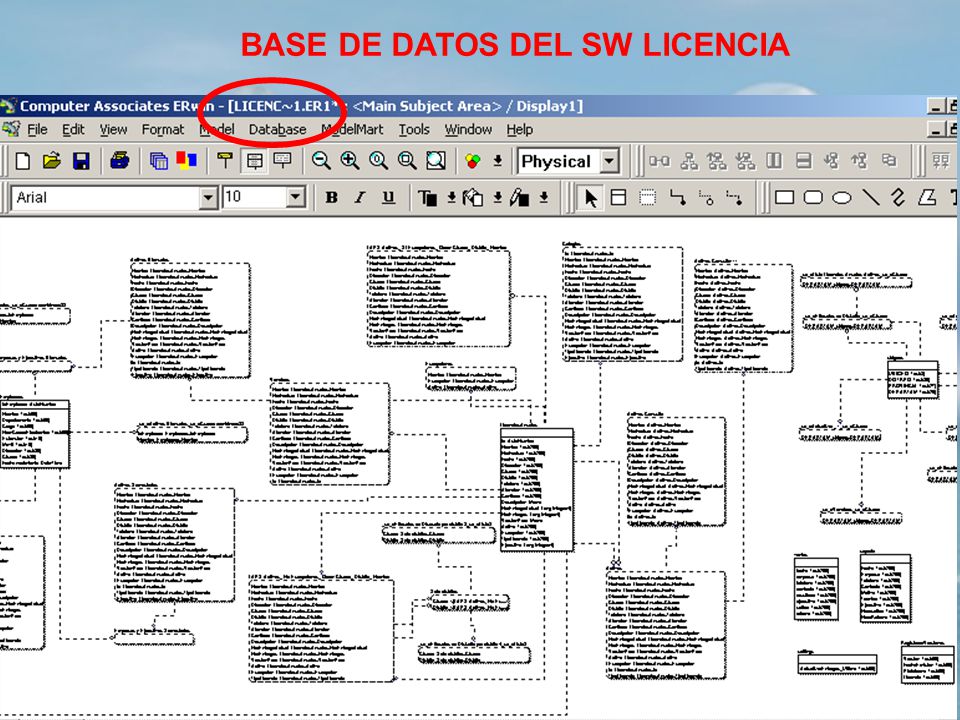Select the zigzag polyline tool
This screenshot has height=720, width=960.
point(898,197)
